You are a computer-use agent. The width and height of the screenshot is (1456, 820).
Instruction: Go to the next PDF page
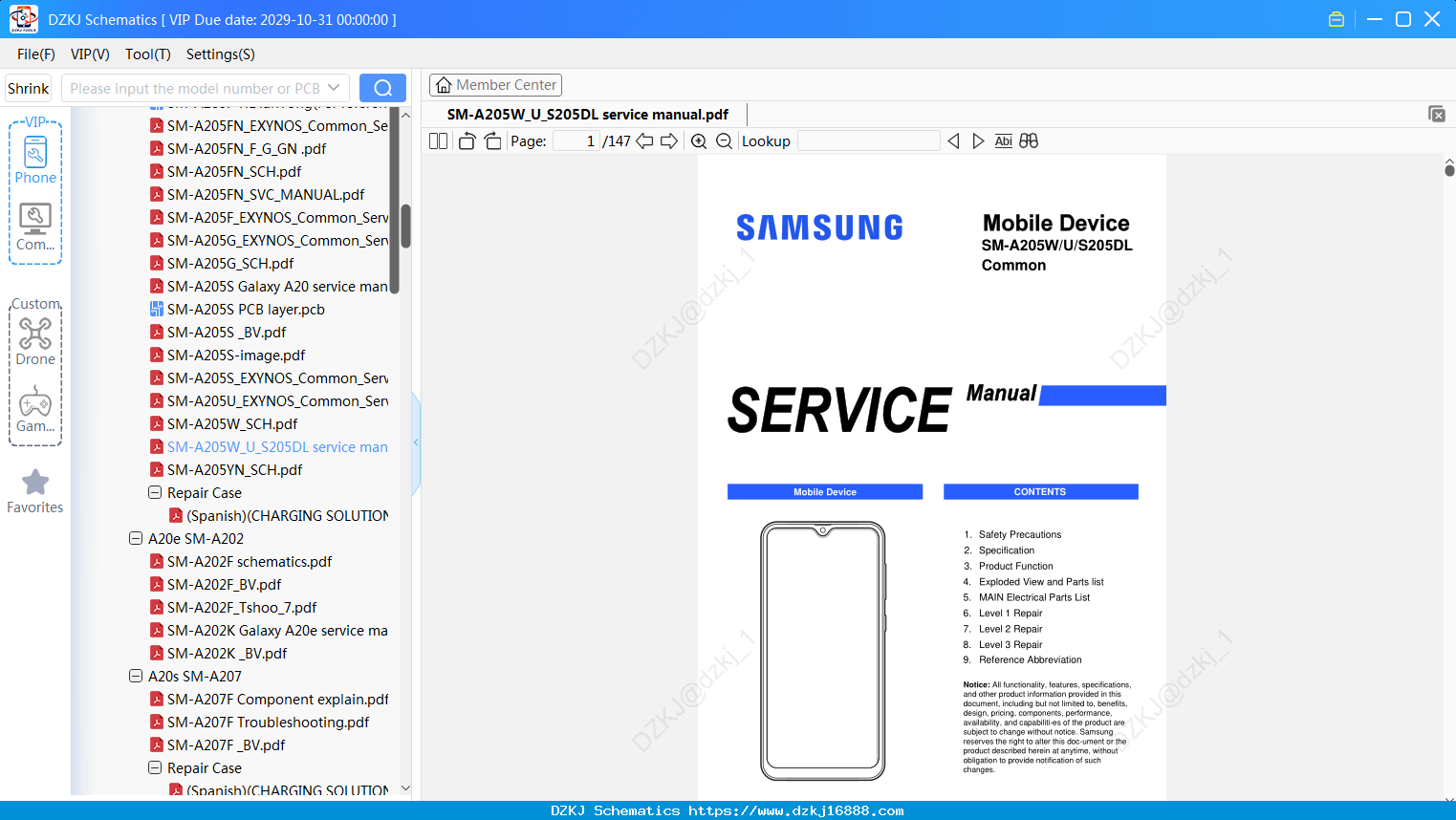[669, 141]
